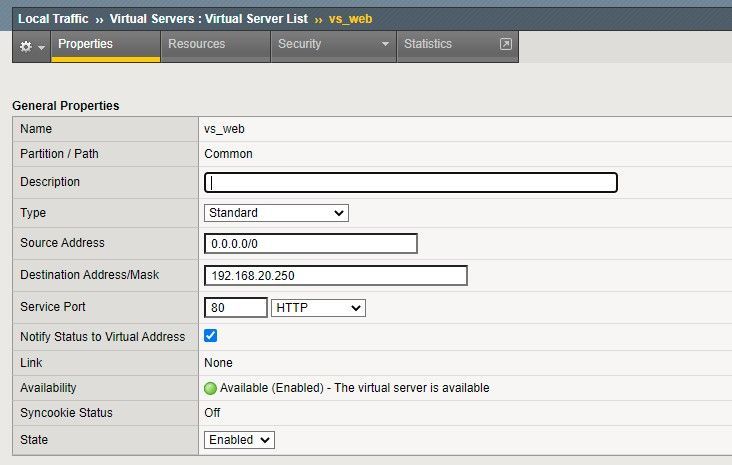Click the green Availability status icon
This screenshot has height=465, width=732.
click(x=210, y=388)
